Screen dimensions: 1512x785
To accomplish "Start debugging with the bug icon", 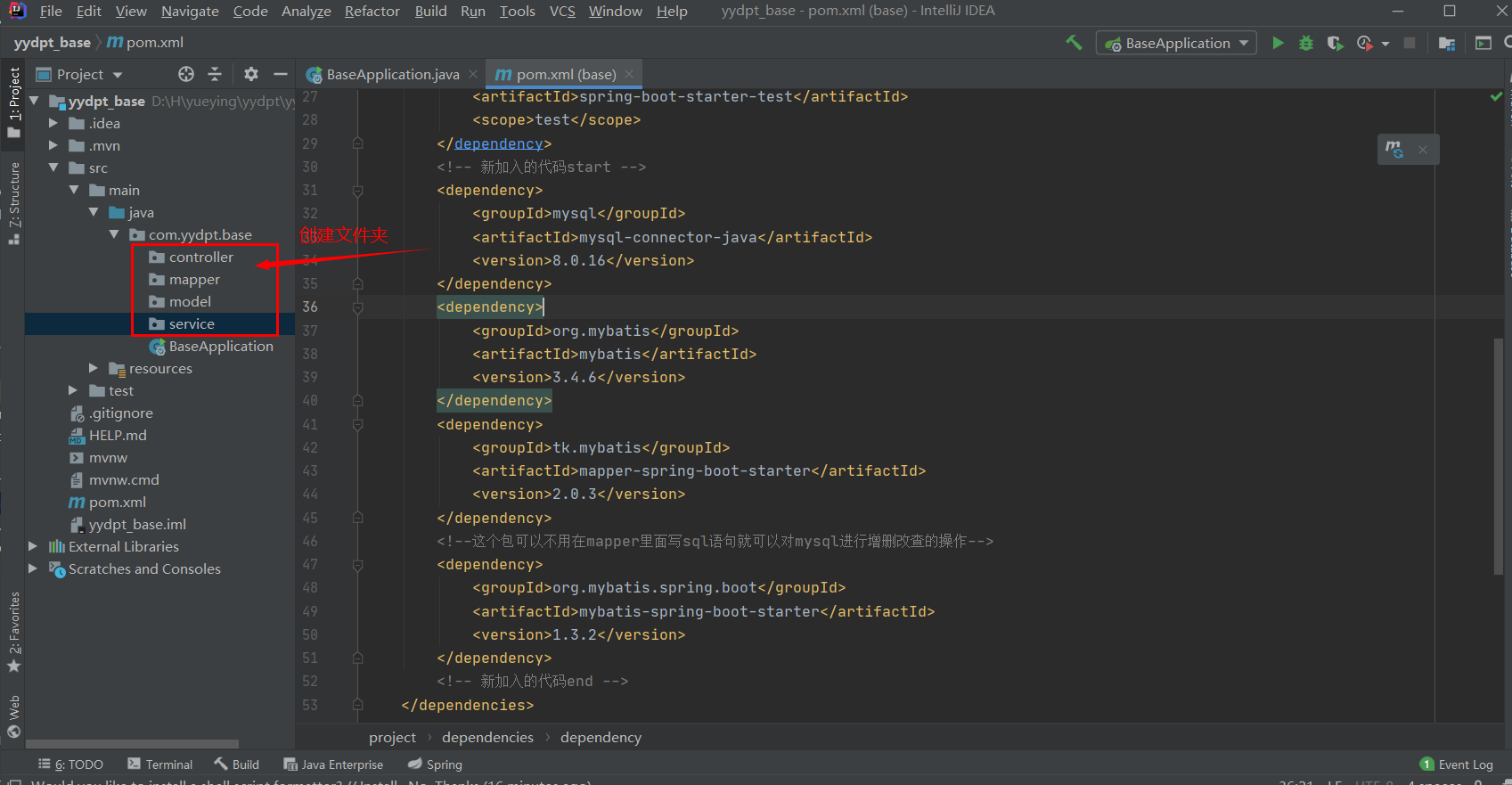I will click(1306, 43).
